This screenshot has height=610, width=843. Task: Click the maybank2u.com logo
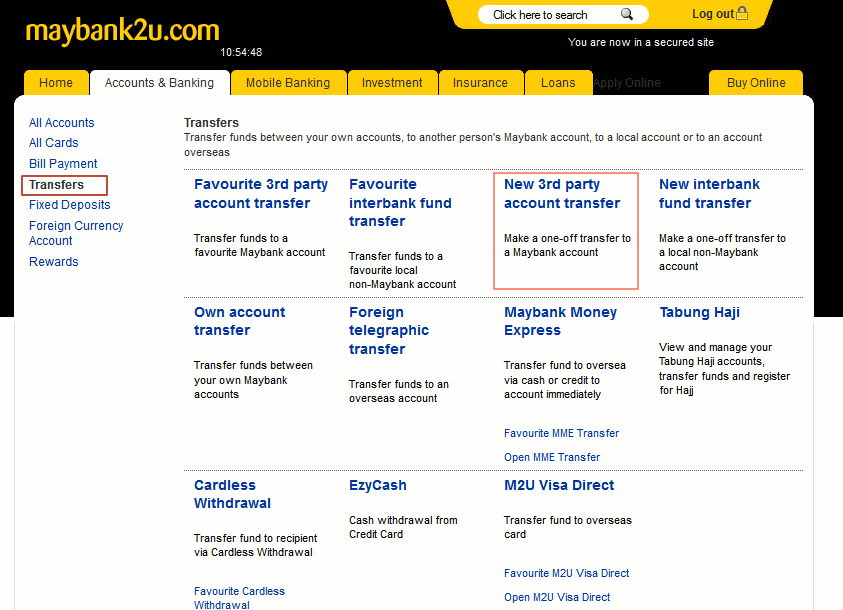click(123, 31)
